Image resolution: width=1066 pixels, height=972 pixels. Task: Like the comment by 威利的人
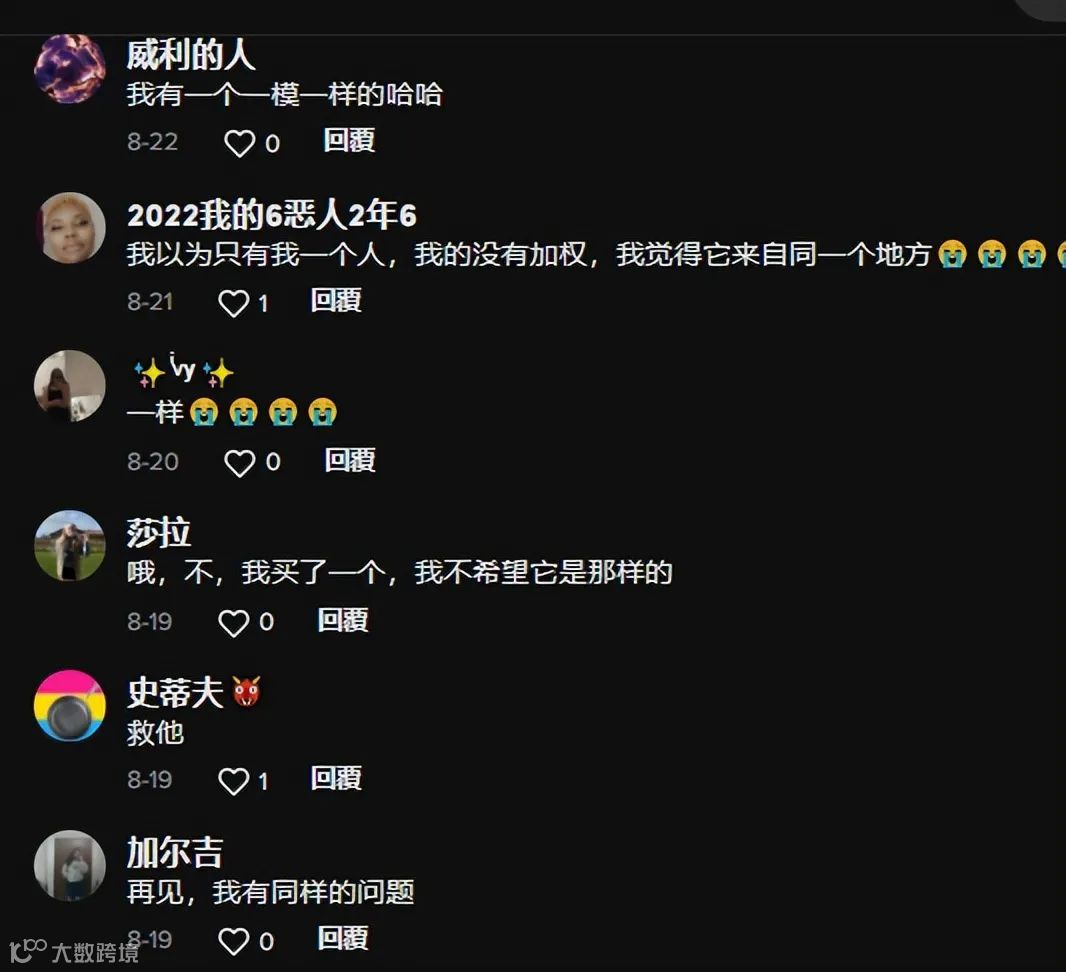click(x=239, y=143)
